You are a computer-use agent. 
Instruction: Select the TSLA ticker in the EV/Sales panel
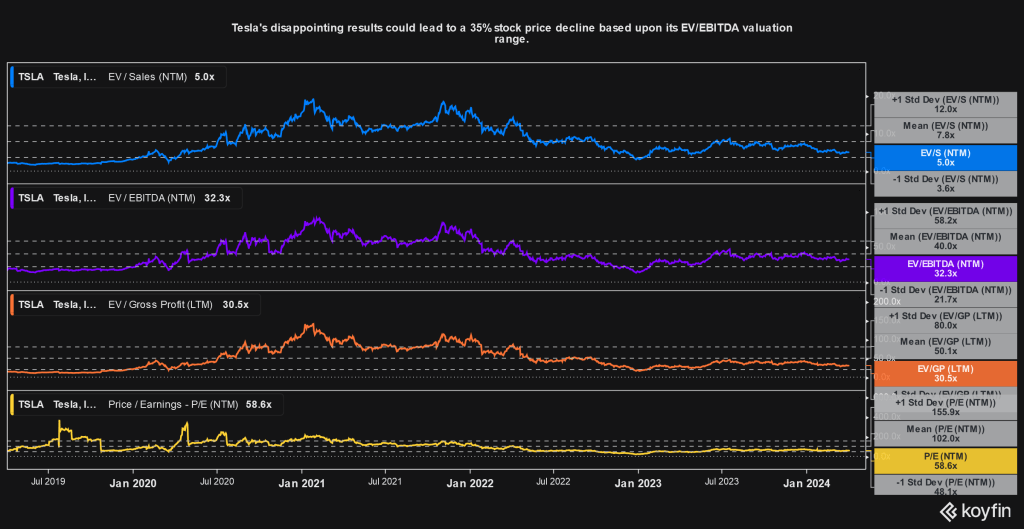30,76
